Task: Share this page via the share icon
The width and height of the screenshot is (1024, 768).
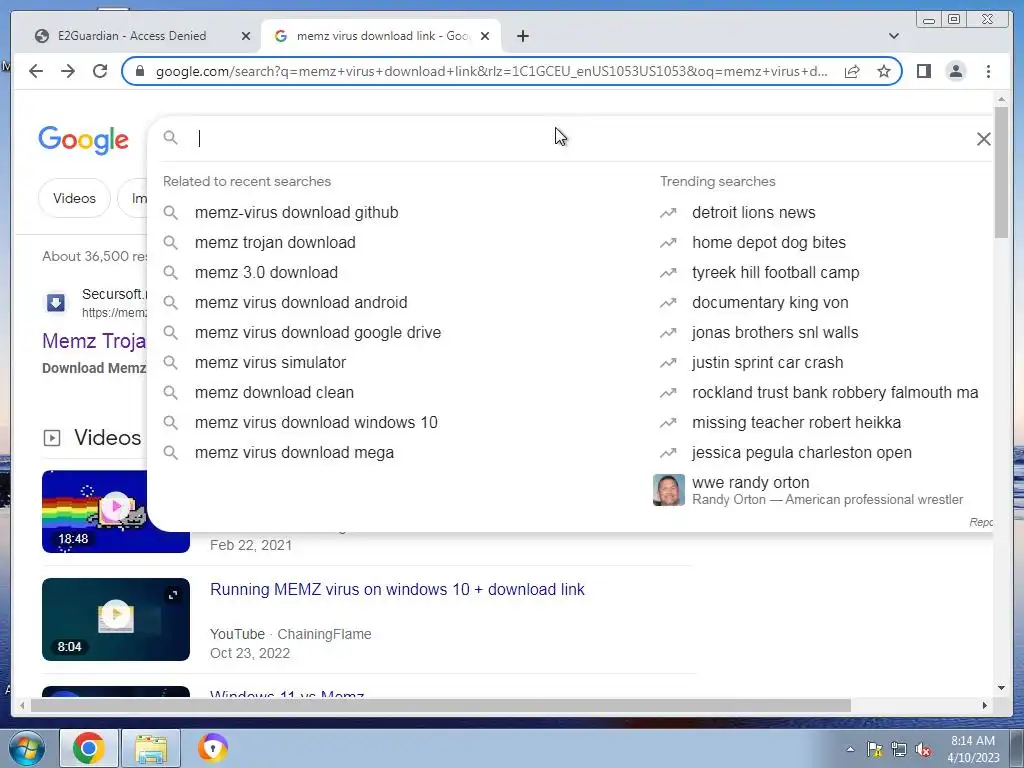Action: (x=852, y=71)
